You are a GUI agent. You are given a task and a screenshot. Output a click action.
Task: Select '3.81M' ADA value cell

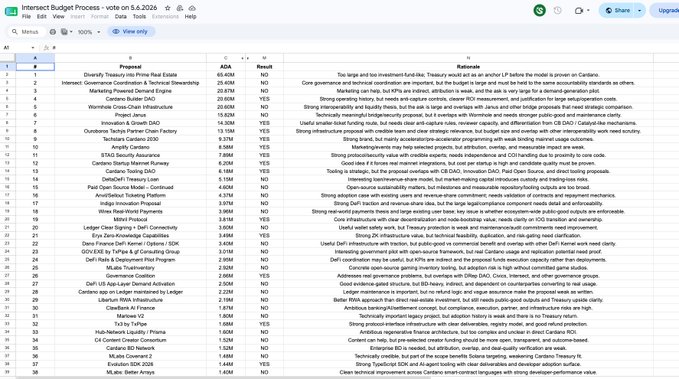[x=226, y=220]
